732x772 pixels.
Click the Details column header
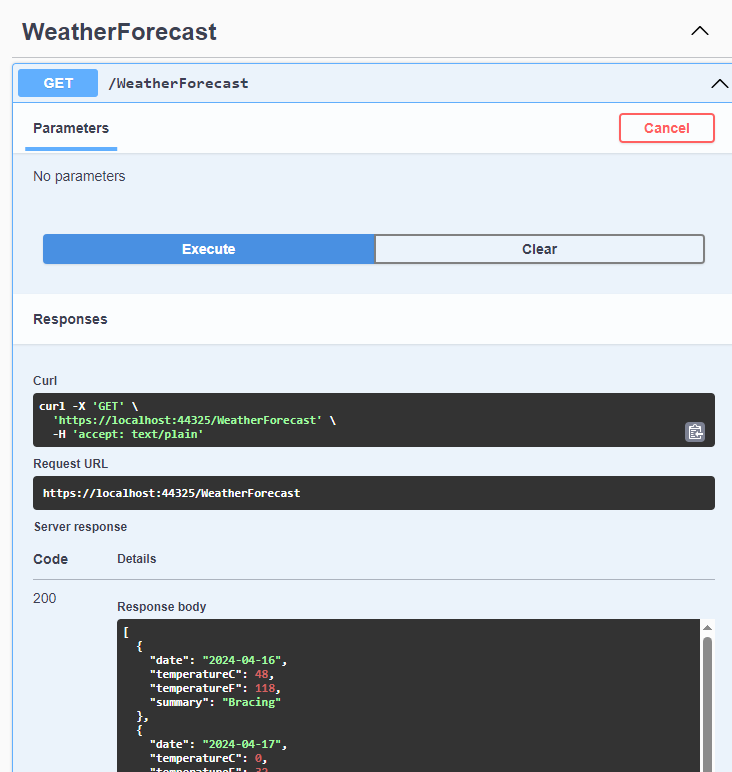[x=136, y=559]
